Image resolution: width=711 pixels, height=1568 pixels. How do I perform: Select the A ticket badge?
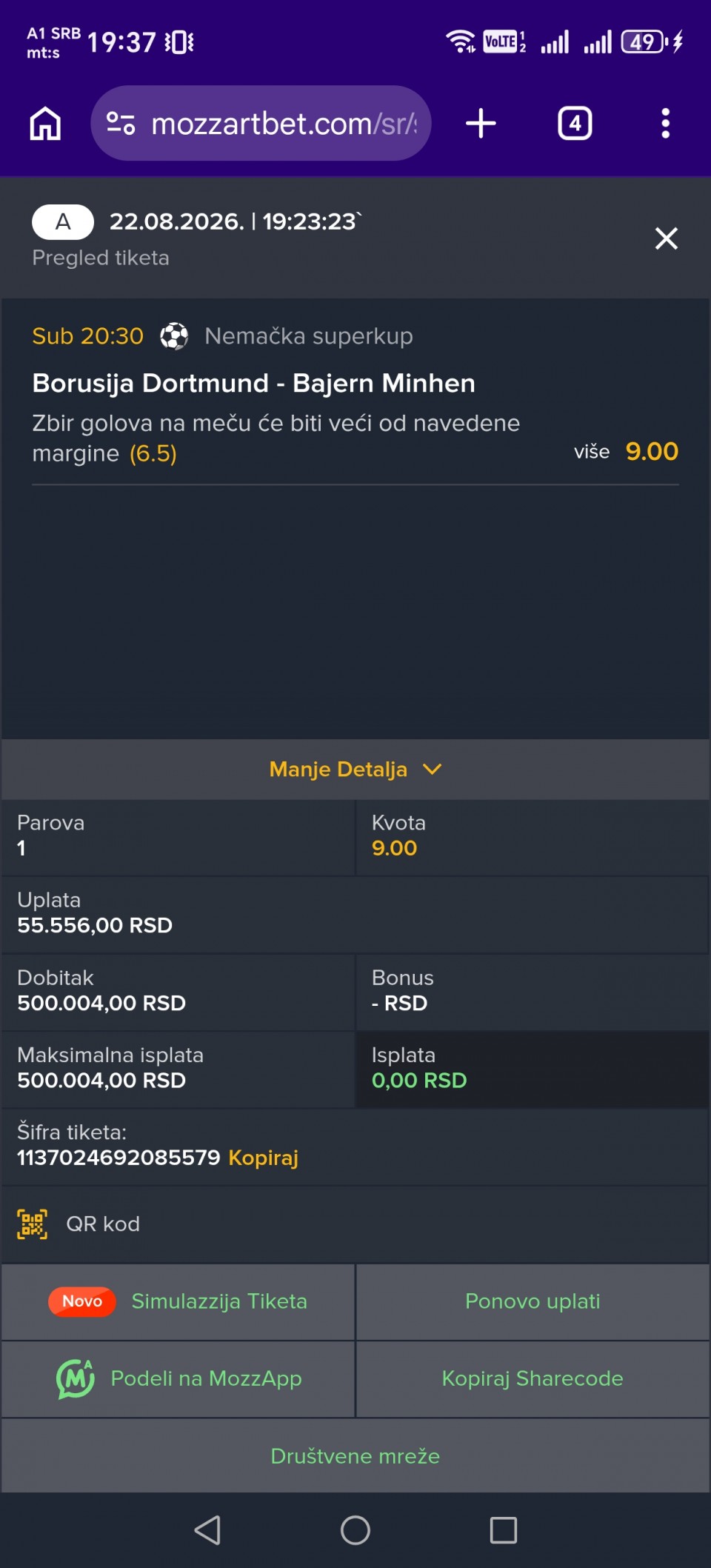click(x=63, y=221)
